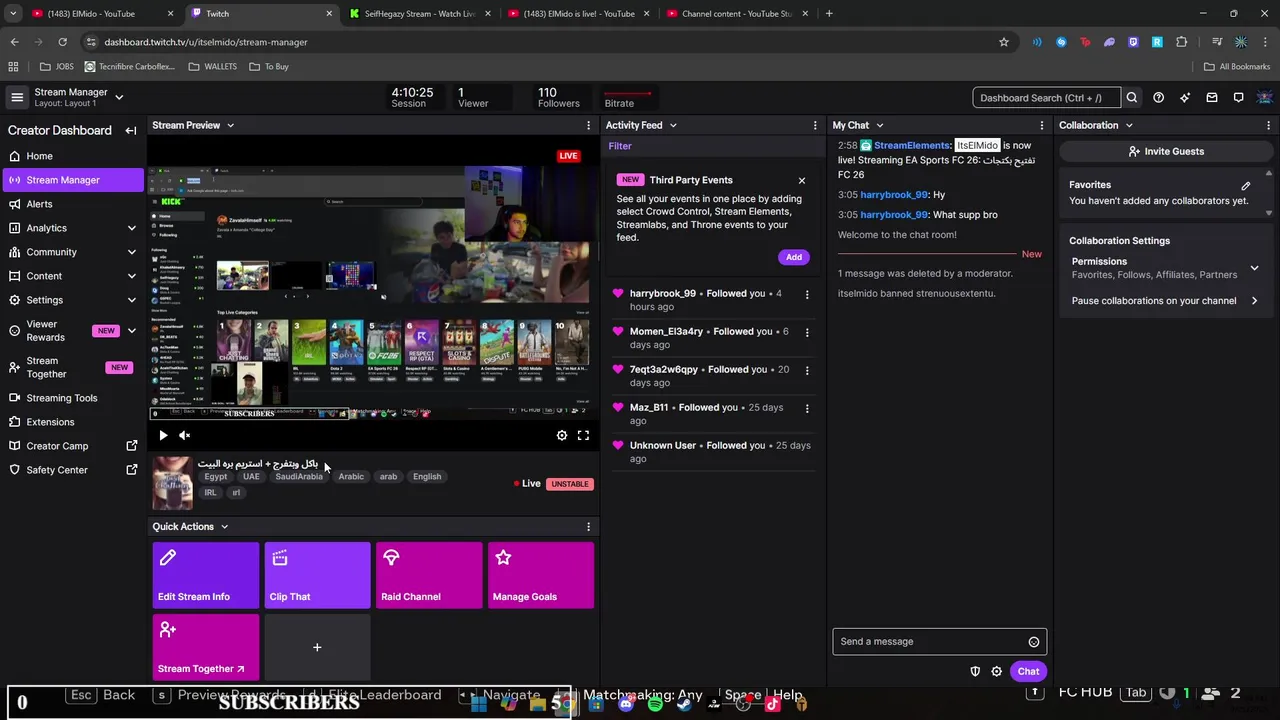
Task: Collapse the Creator Dashboard sidebar
Action: 130,130
